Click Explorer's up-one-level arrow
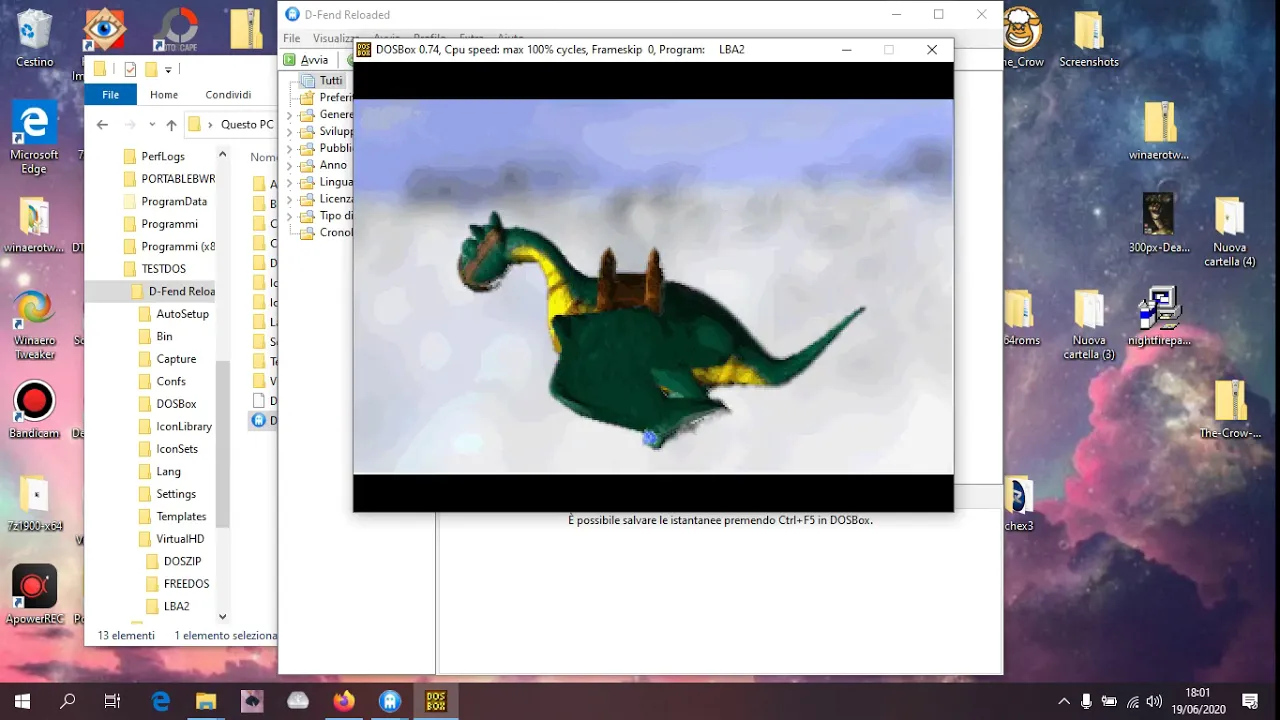 tap(171, 125)
